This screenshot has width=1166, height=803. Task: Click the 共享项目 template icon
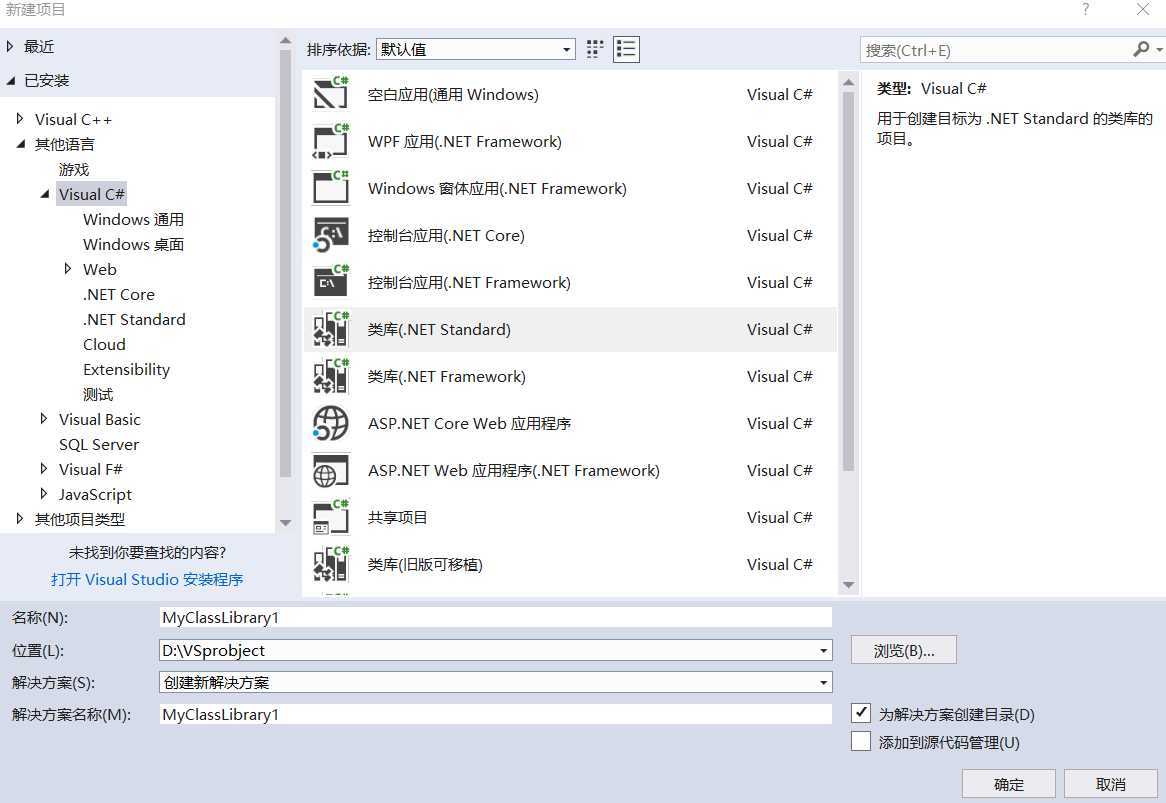tap(331, 517)
